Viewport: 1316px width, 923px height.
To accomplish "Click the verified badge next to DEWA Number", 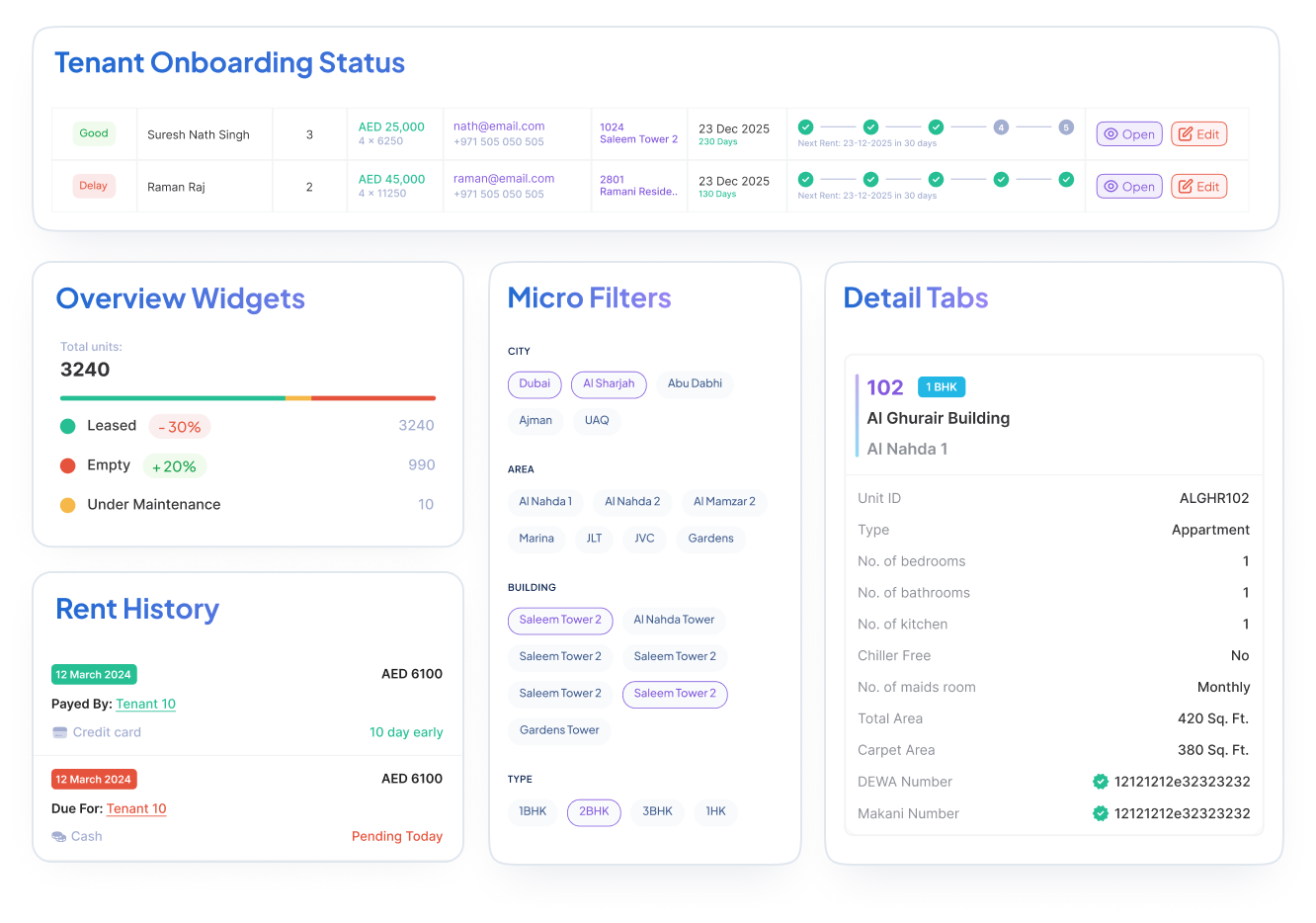I will coord(1100,782).
